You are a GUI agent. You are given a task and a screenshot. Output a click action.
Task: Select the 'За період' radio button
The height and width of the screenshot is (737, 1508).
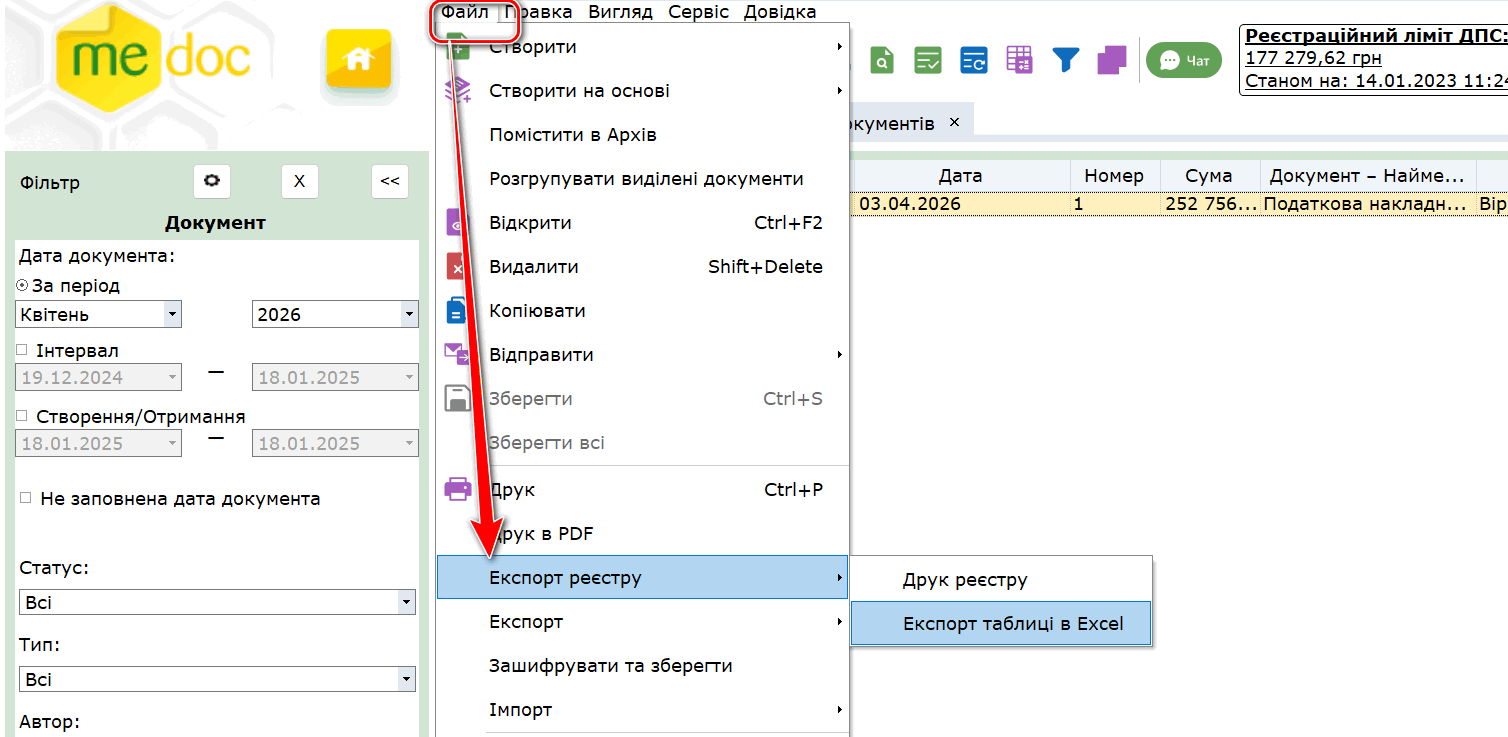(23, 286)
